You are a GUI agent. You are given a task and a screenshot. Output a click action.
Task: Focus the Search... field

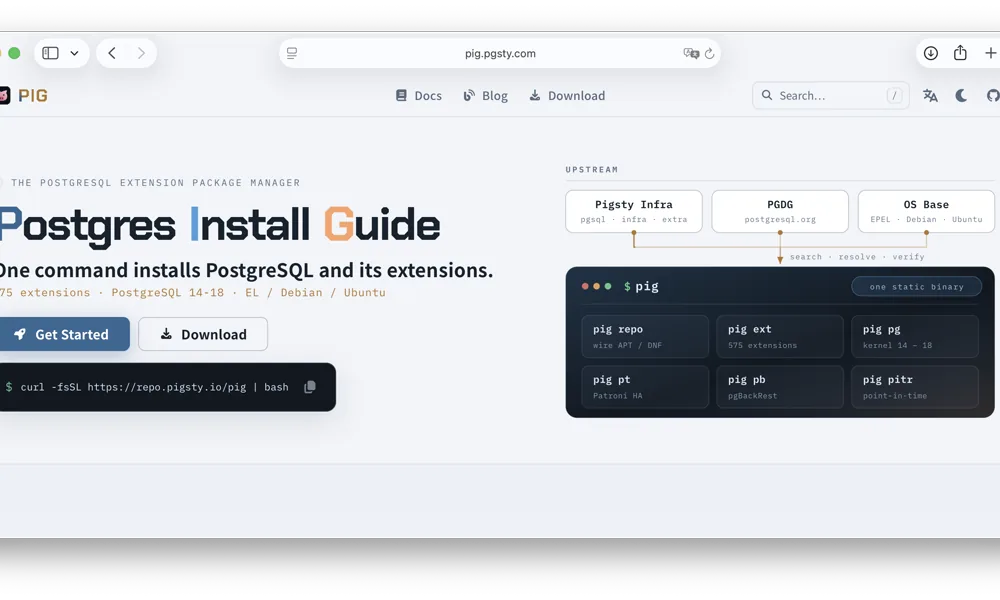click(830, 96)
